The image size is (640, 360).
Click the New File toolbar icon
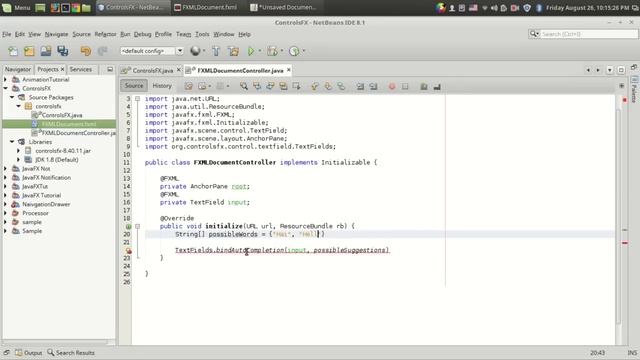[x=13, y=51]
